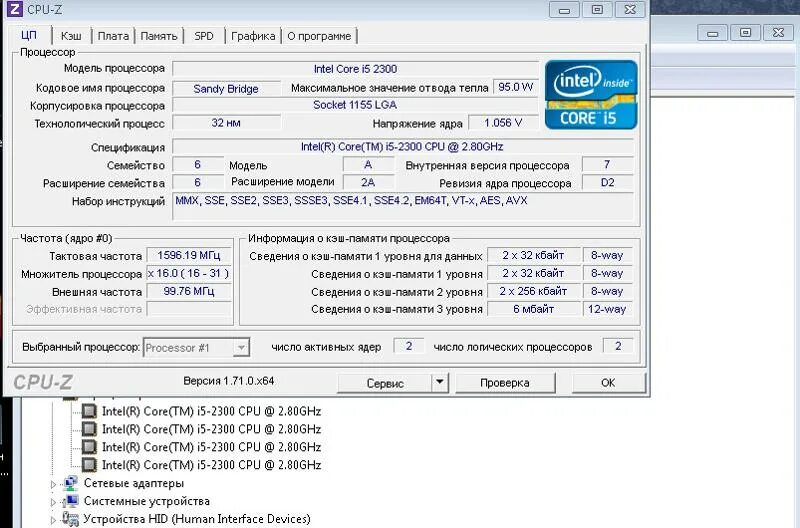Click the Intel Core i5 logo badge
Image resolution: width=800 pixels, height=528 pixels.
coord(591,94)
